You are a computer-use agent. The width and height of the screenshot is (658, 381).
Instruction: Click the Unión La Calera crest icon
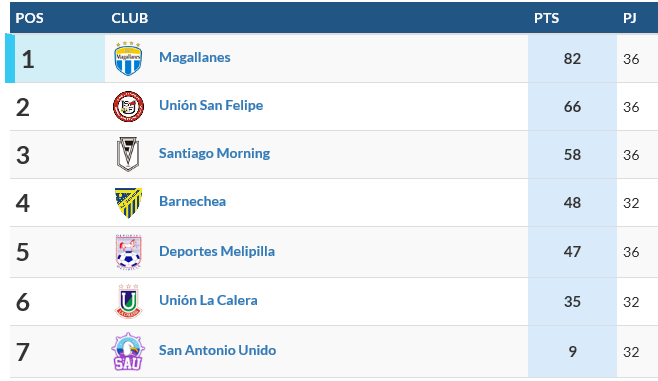(128, 301)
